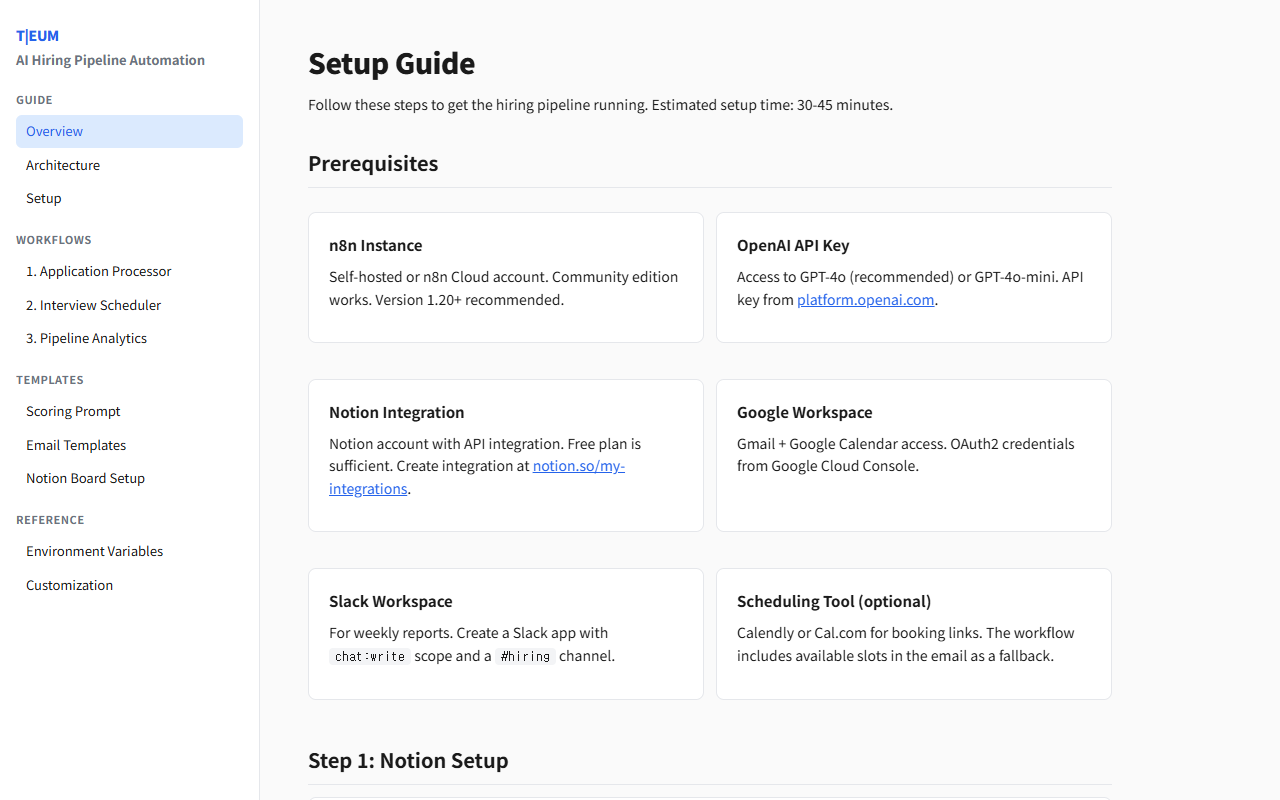The width and height of the screenshot is (1280, 800).
Task: Open the Notion Board Setup template
Action: click(x=85, y=478)
